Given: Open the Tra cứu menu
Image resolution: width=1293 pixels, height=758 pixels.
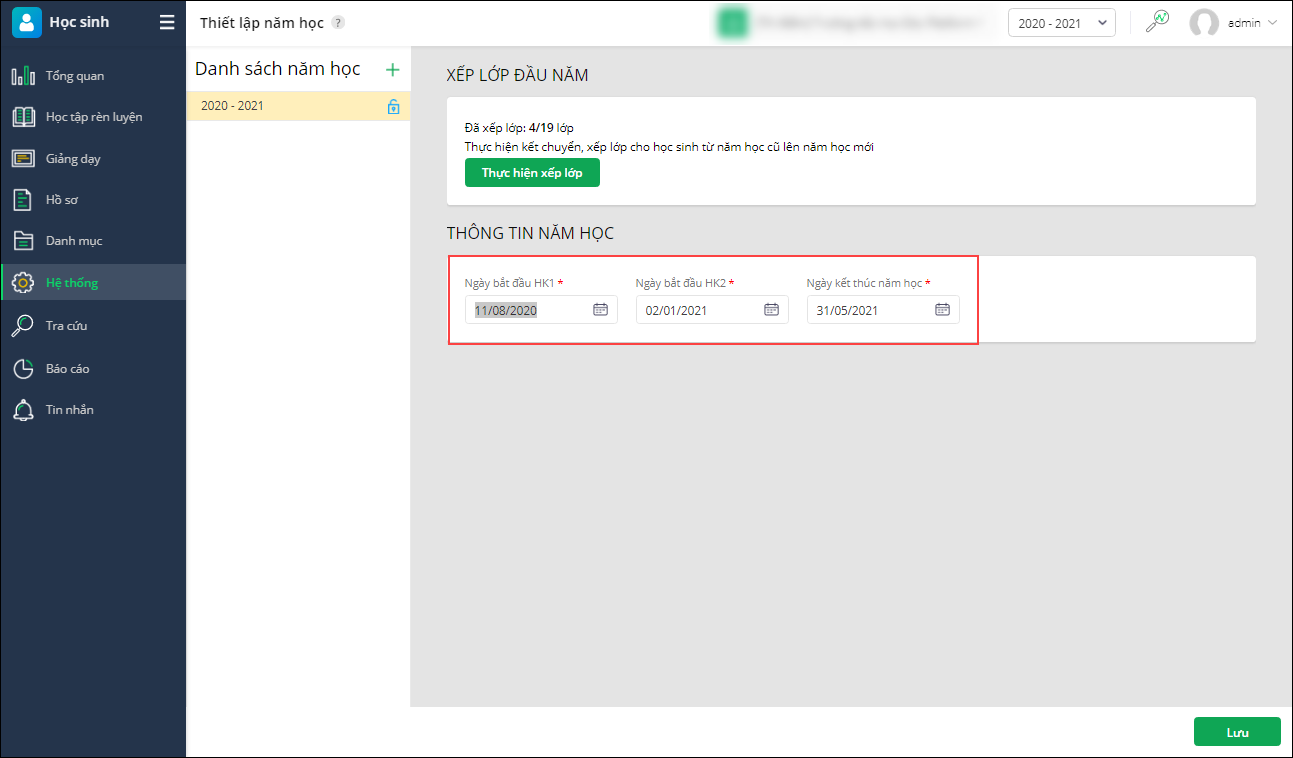Looking at the screenshot, I should [x=93, y=326].
